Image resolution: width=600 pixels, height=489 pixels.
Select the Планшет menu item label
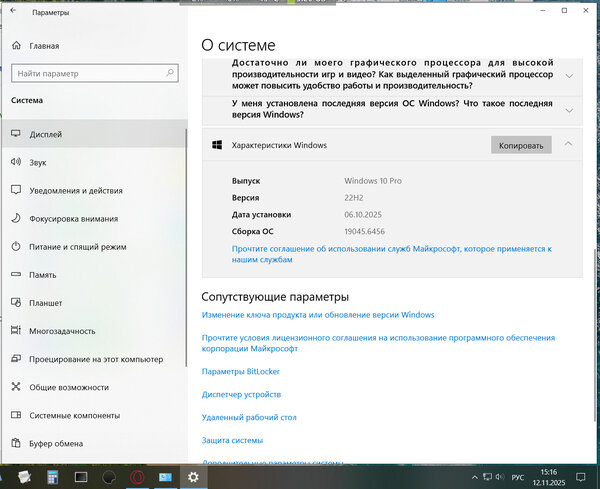(x=46, y=303)
